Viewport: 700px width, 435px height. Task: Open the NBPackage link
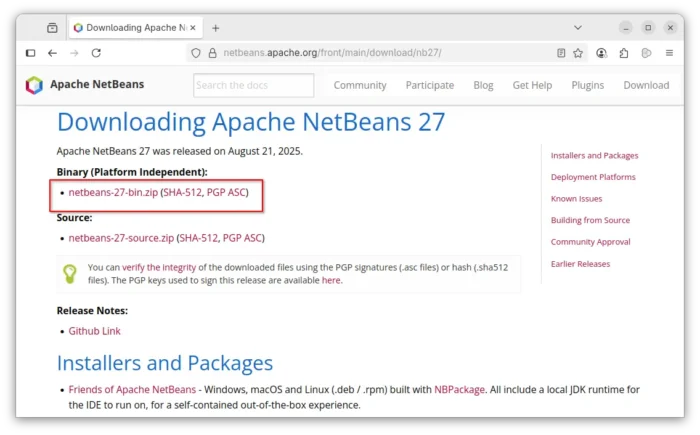point(459,390)
